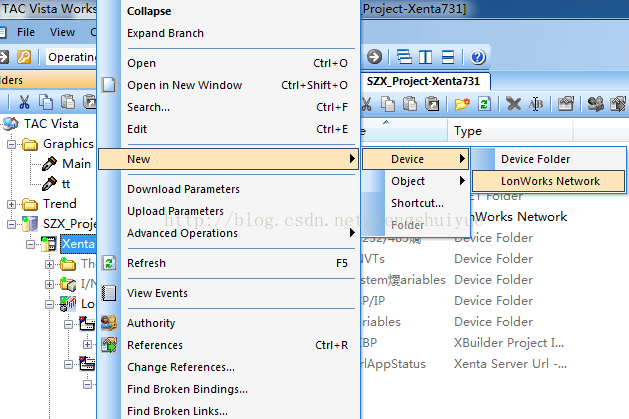629x419 pixels.
Task: Open the File menu
Action: (26, 32)
